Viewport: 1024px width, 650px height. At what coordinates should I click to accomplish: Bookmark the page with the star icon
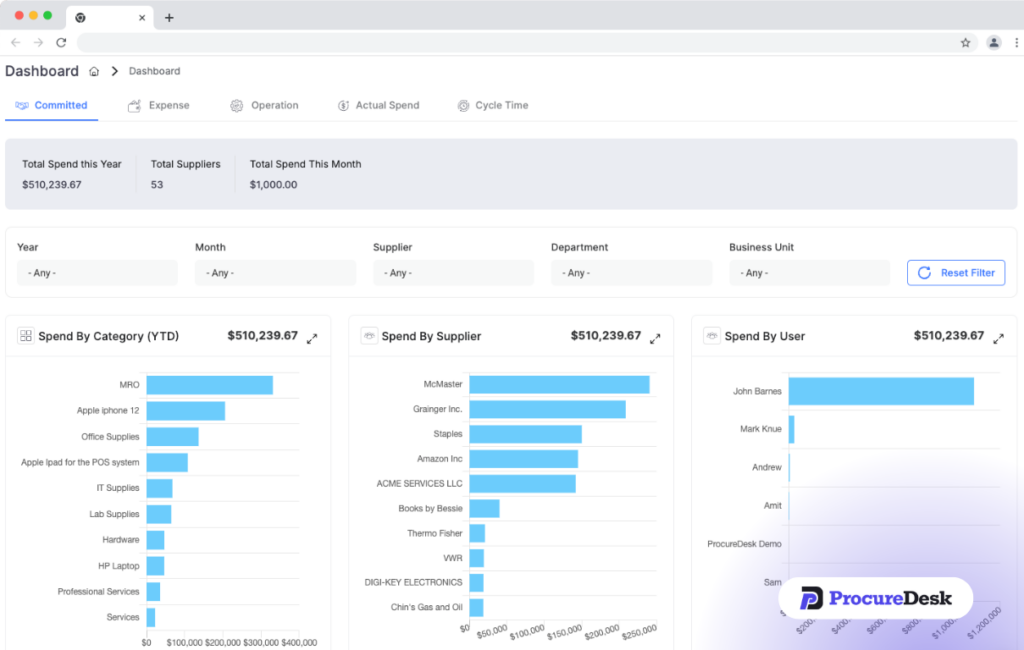965,42
